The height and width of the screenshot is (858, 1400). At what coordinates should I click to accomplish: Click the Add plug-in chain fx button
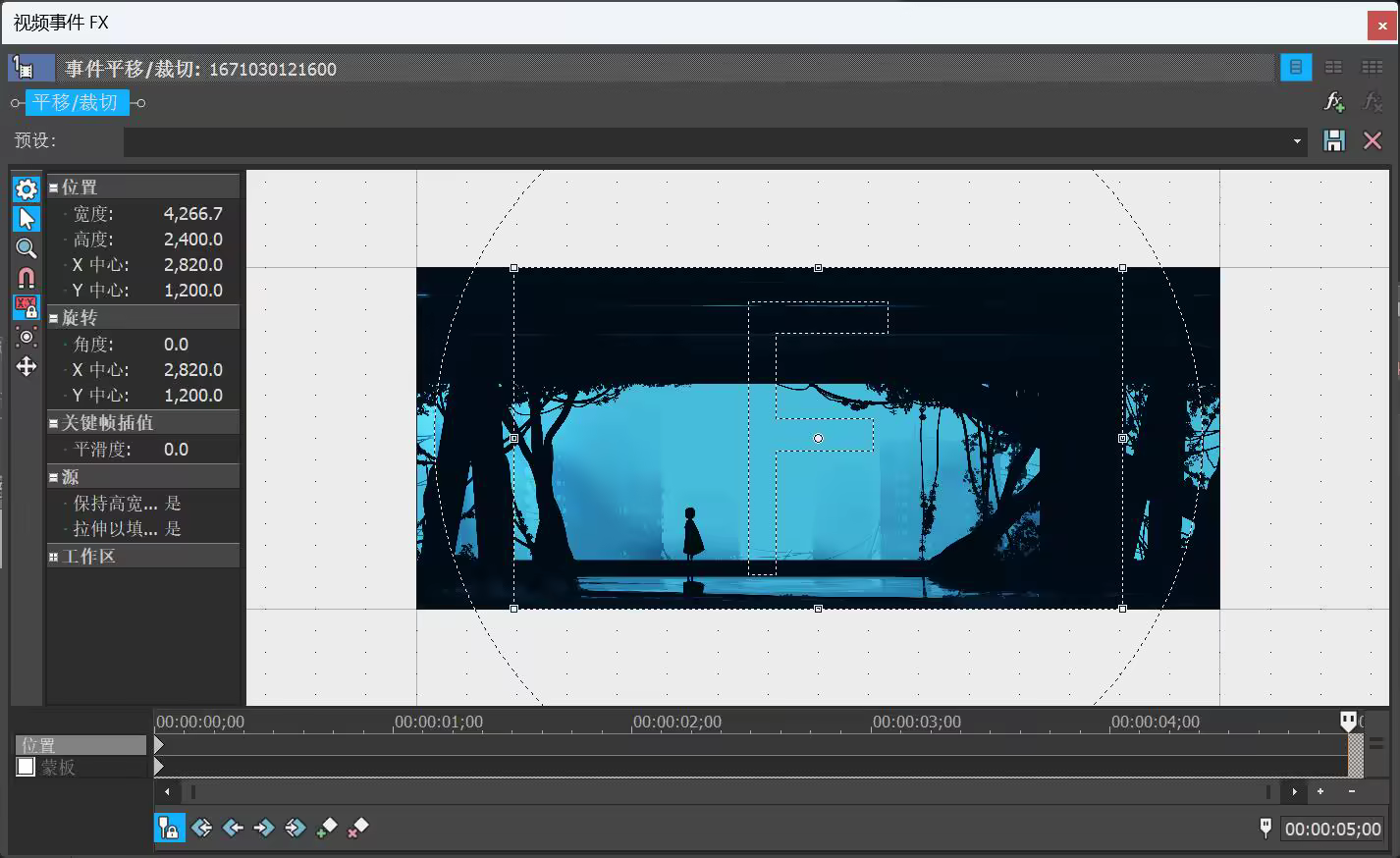[x=1333, y=102]
